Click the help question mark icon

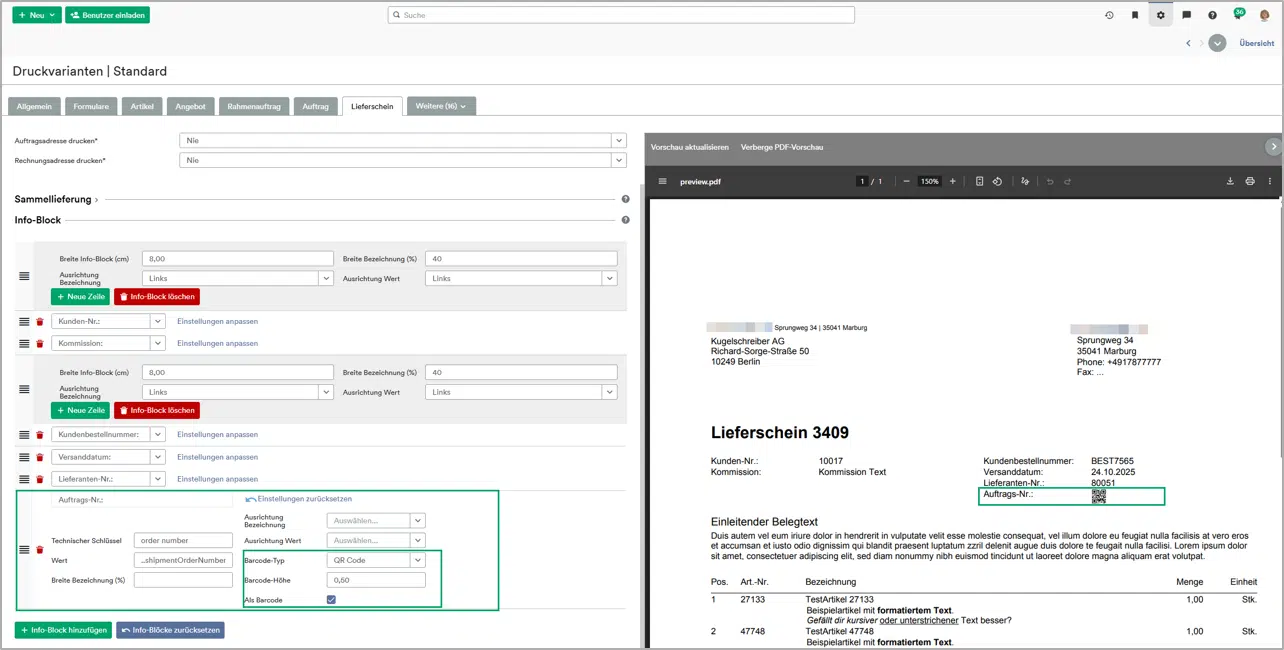1212,15
